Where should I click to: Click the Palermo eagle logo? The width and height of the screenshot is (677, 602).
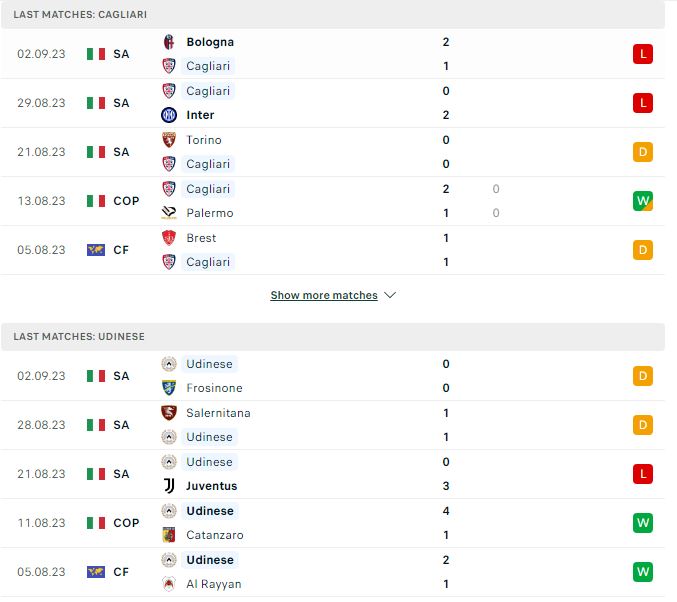coord(169,213)
